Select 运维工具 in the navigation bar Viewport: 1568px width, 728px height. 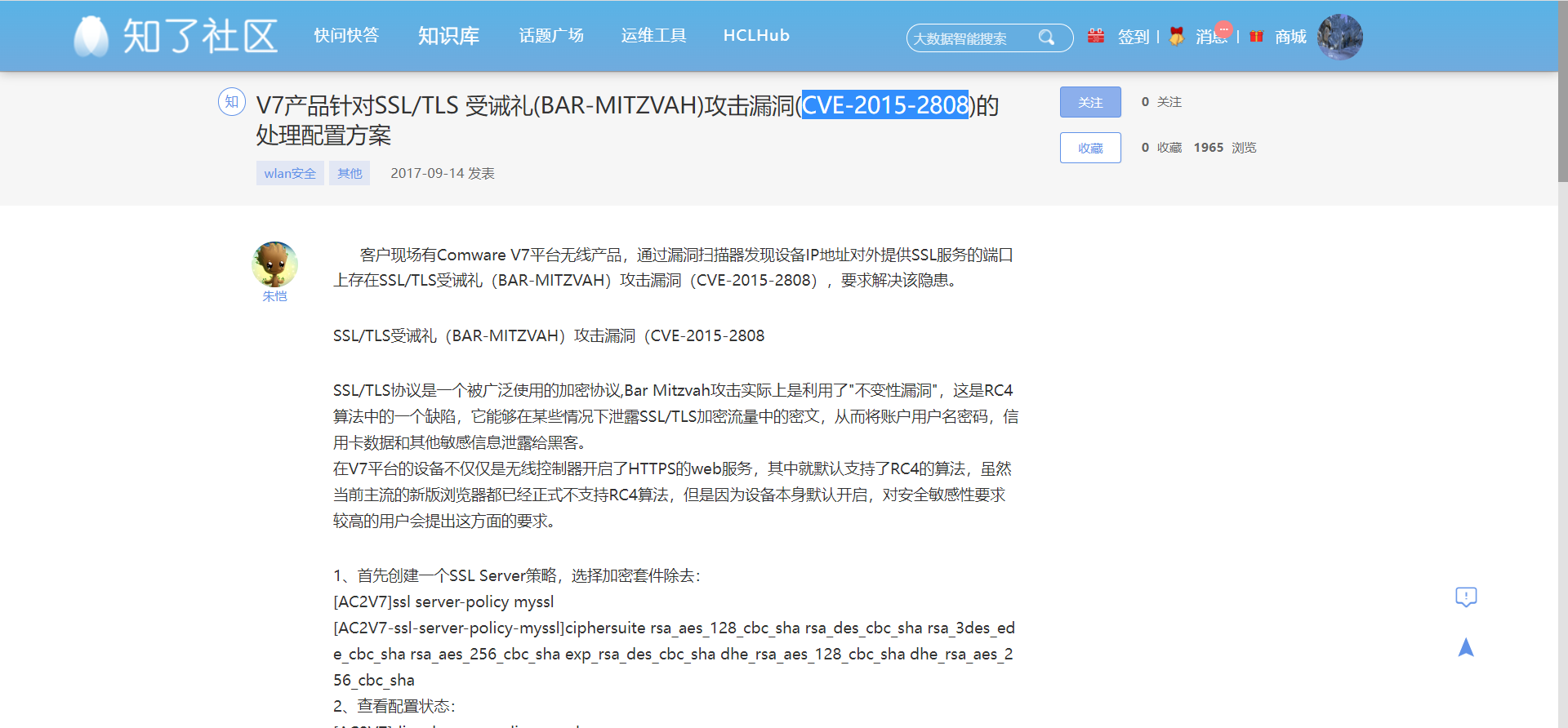coord(653,36)
